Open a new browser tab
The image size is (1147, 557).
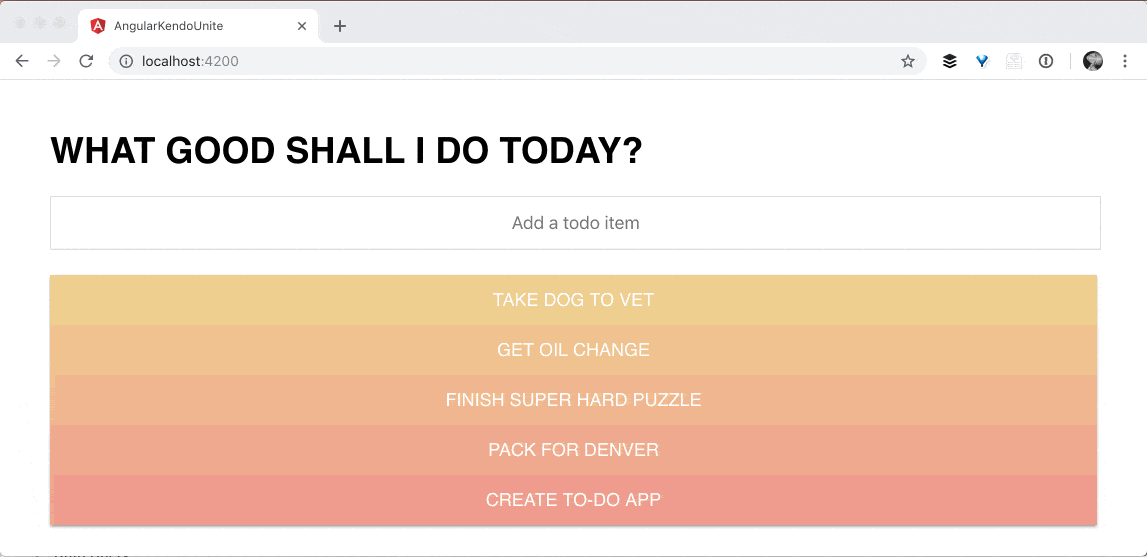click(x=339, y=26)
